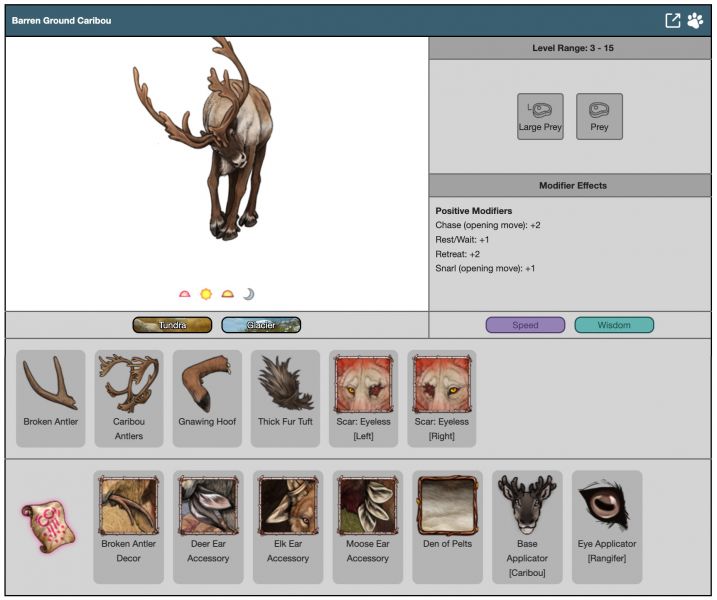Select the purple Speed stat tag
The image size is (717, 600).
pos(525,325)
